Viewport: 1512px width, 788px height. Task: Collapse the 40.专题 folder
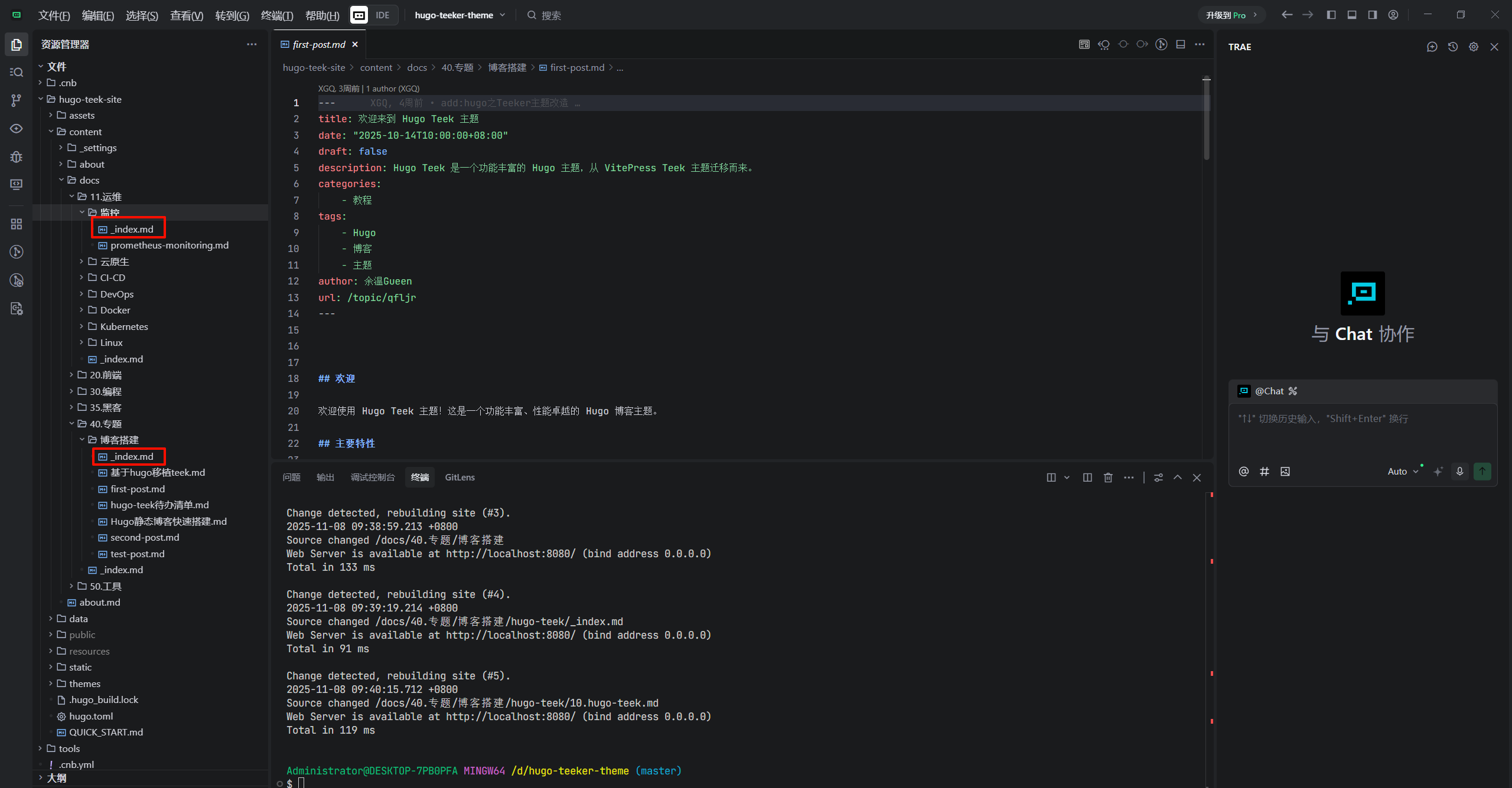point(105,424)
